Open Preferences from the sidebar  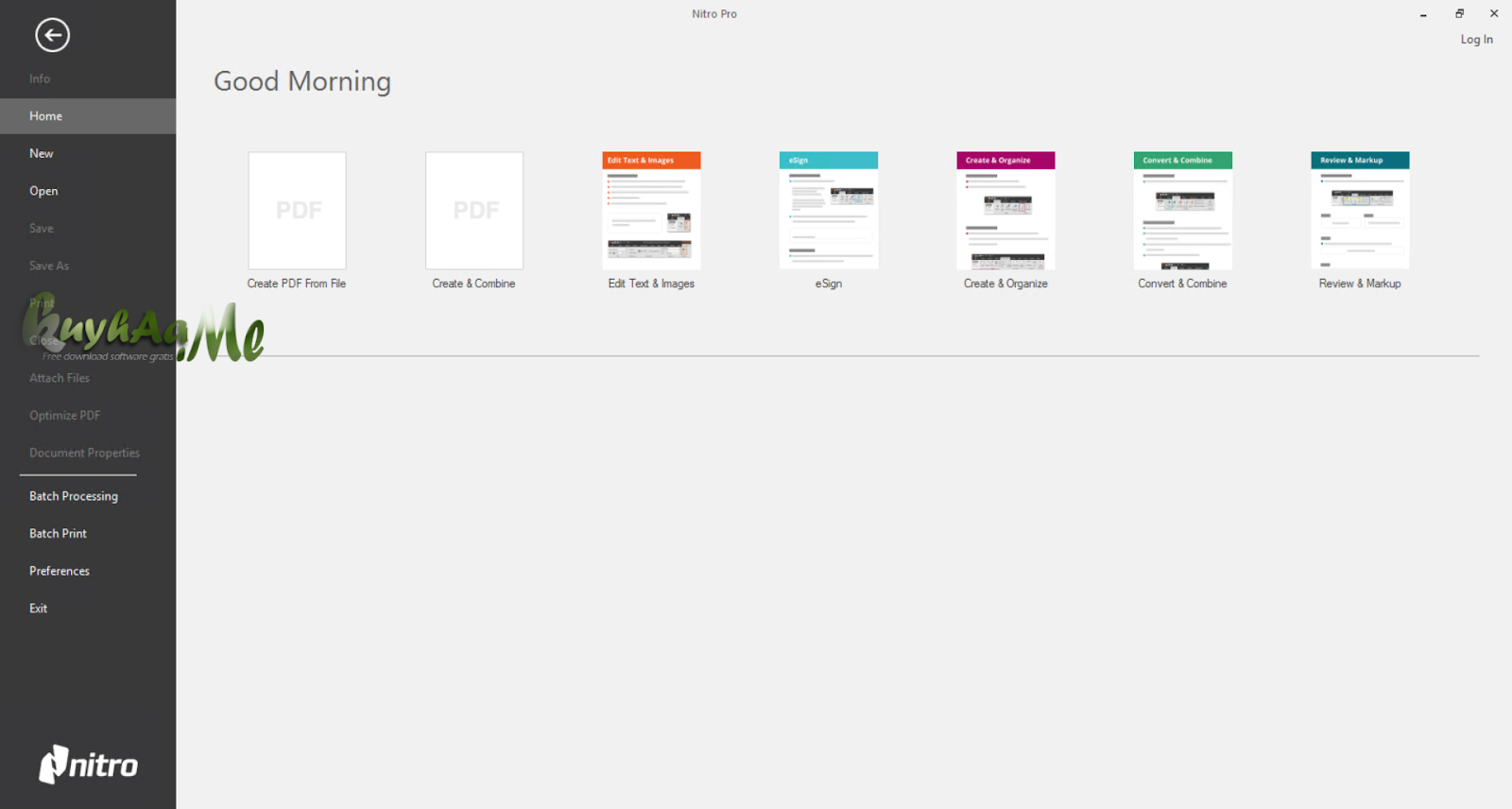coord(60,571)
